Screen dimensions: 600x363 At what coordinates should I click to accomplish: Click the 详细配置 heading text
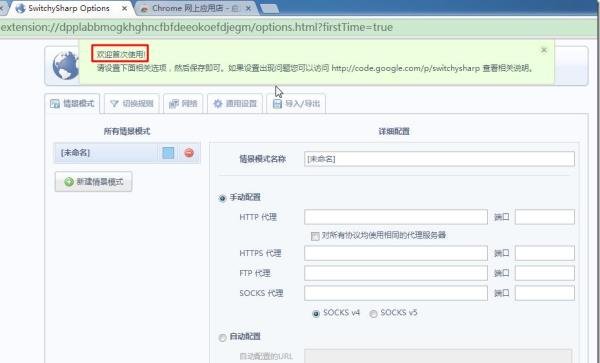(394, 131)
